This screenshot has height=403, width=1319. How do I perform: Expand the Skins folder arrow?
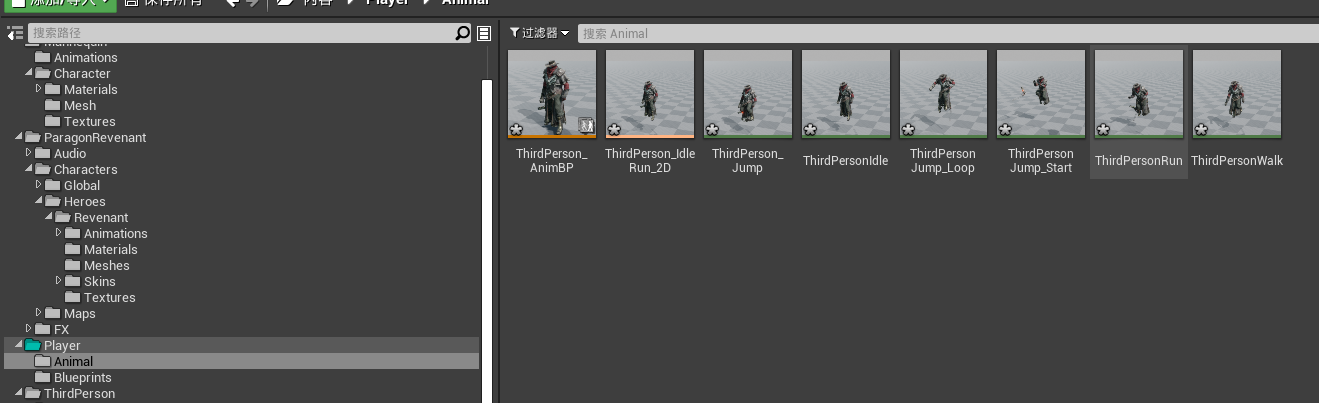point(59,281)
